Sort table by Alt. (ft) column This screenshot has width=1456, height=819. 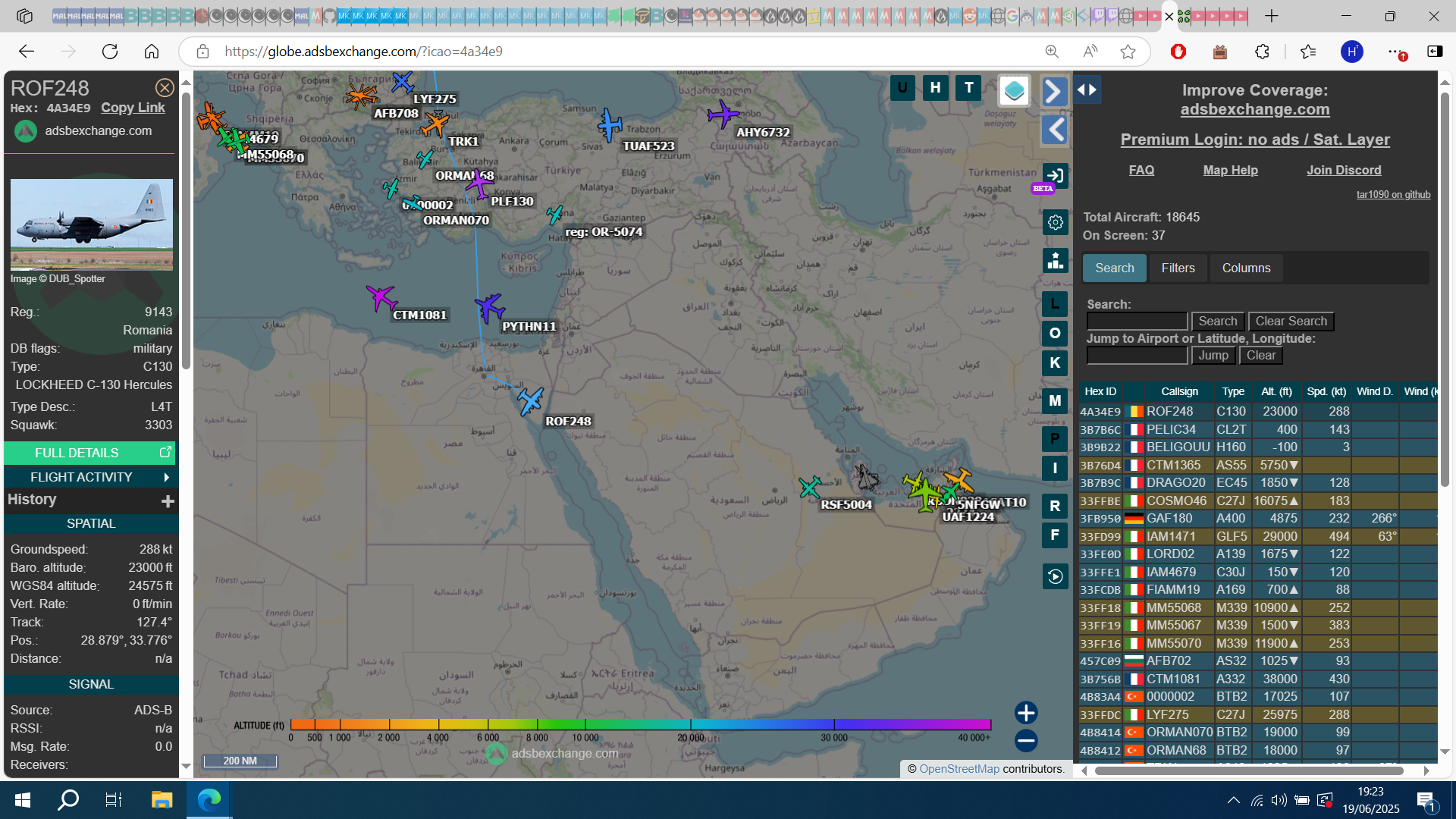pyautogui.click(x=1276, y=392)
